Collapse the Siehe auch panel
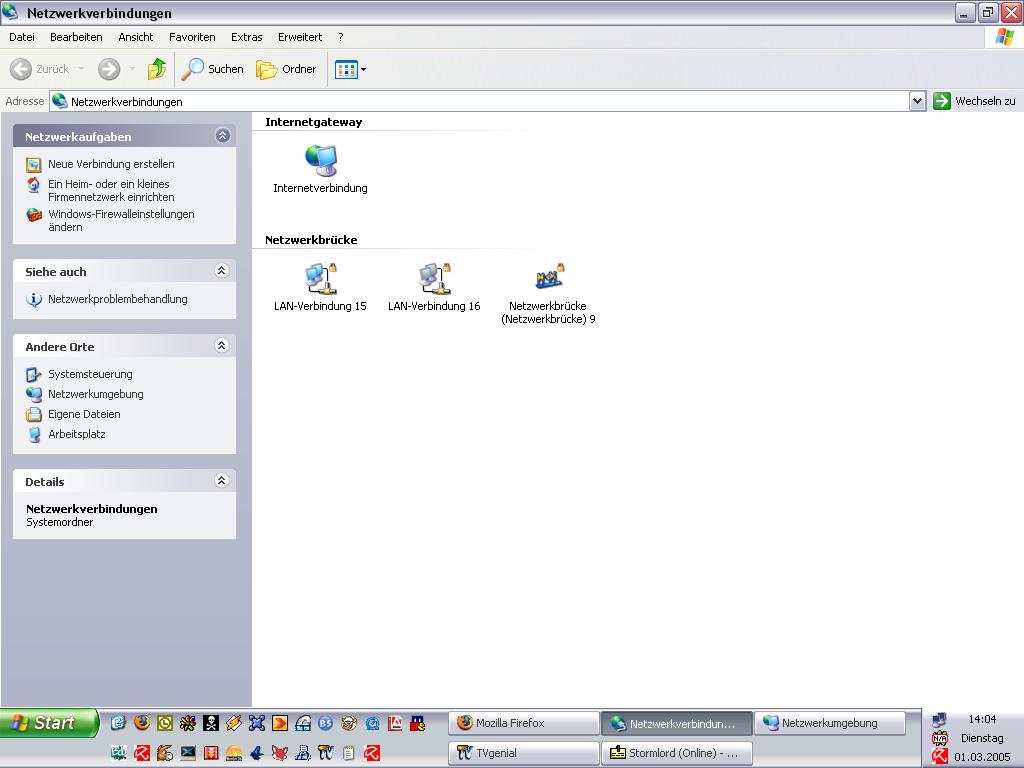The height and width of the screenshot is (768, 1024). [222, 271]
